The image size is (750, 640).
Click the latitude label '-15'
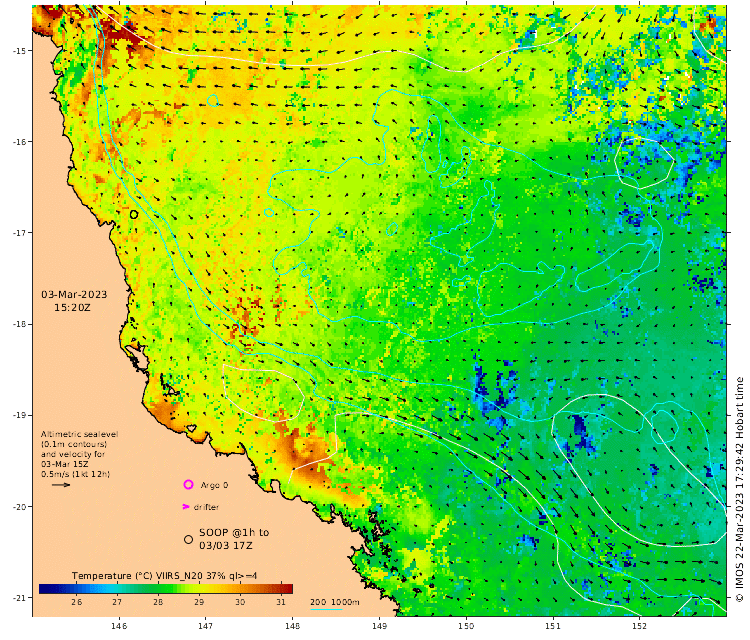pyautogui.click(x=19, y=51)
